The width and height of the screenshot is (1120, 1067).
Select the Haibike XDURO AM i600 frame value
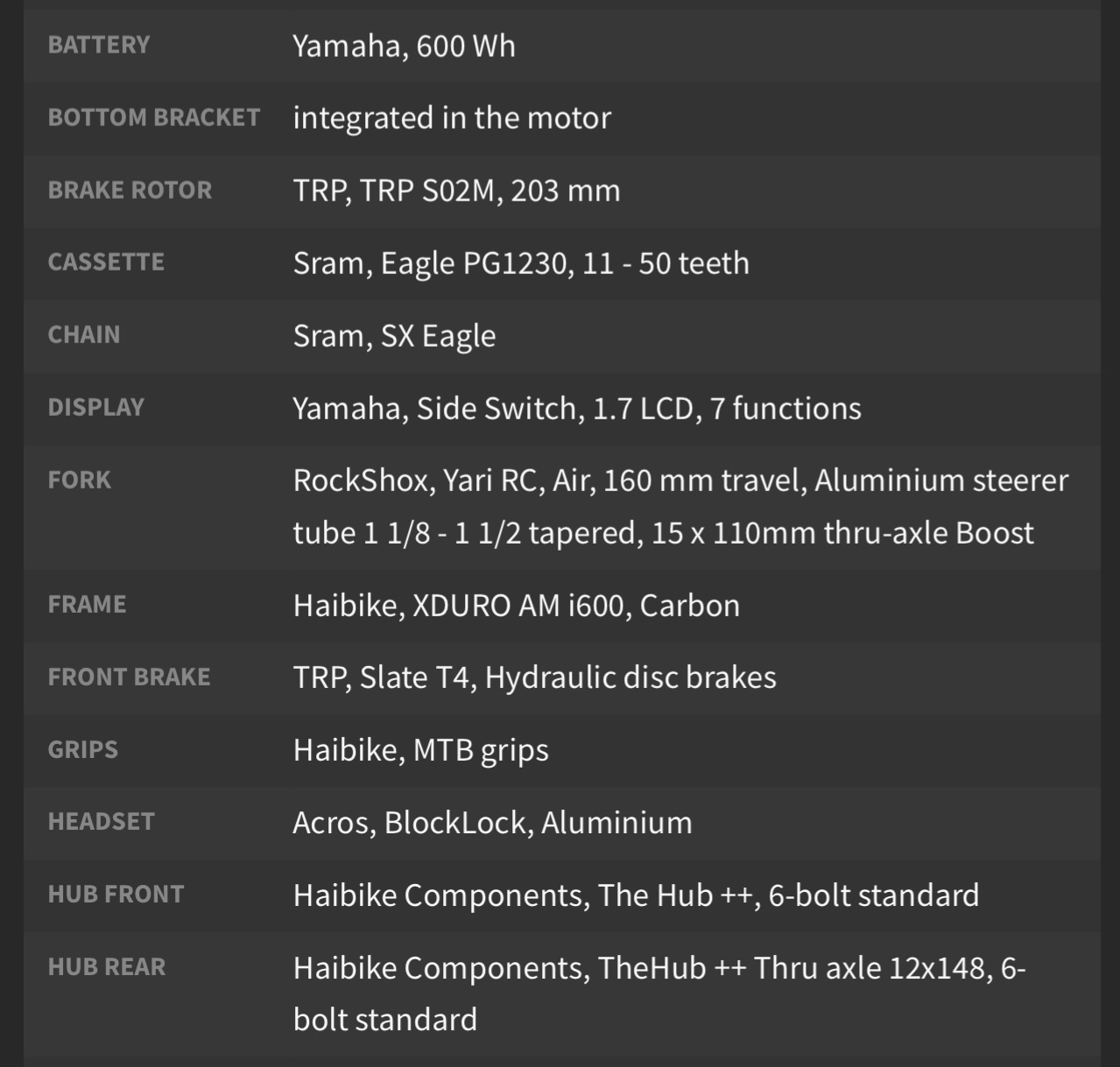click(x=516, y=606)
